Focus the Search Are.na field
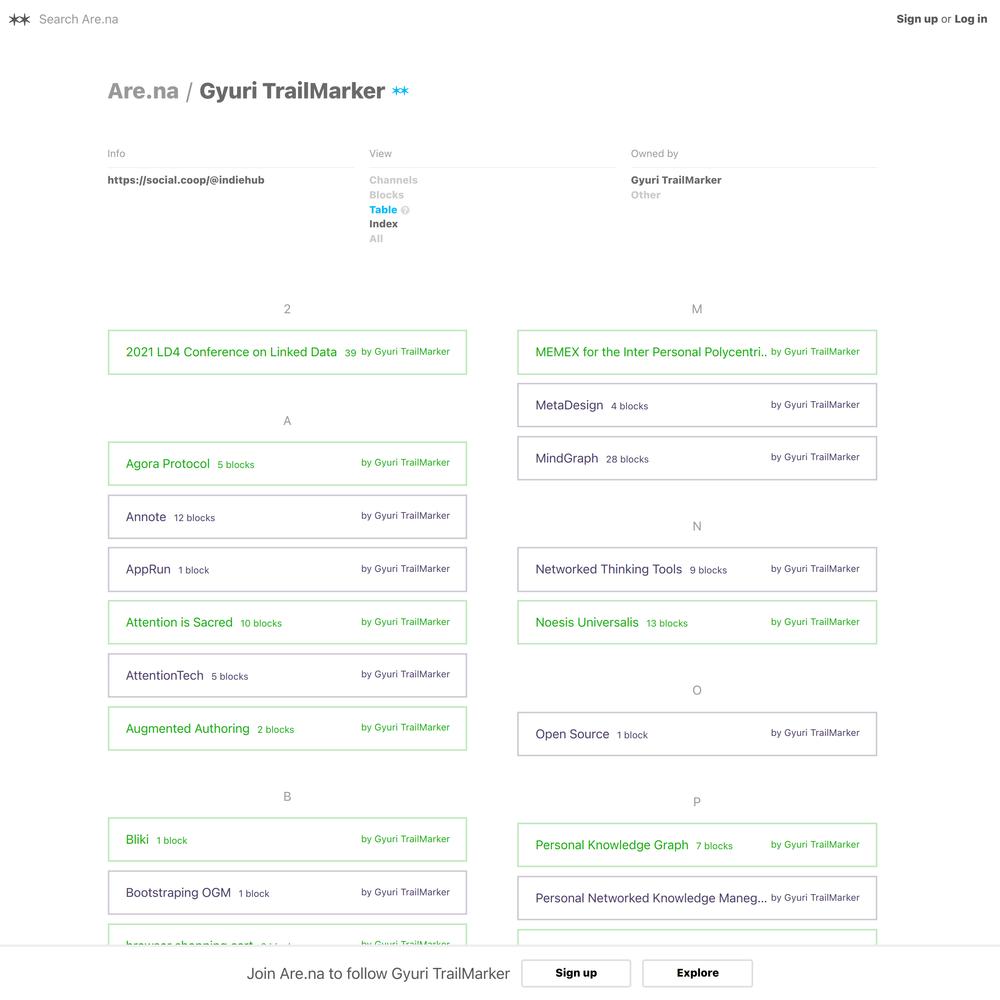The width and height of the screenshot is (1000, 1000). click(78, 19)
